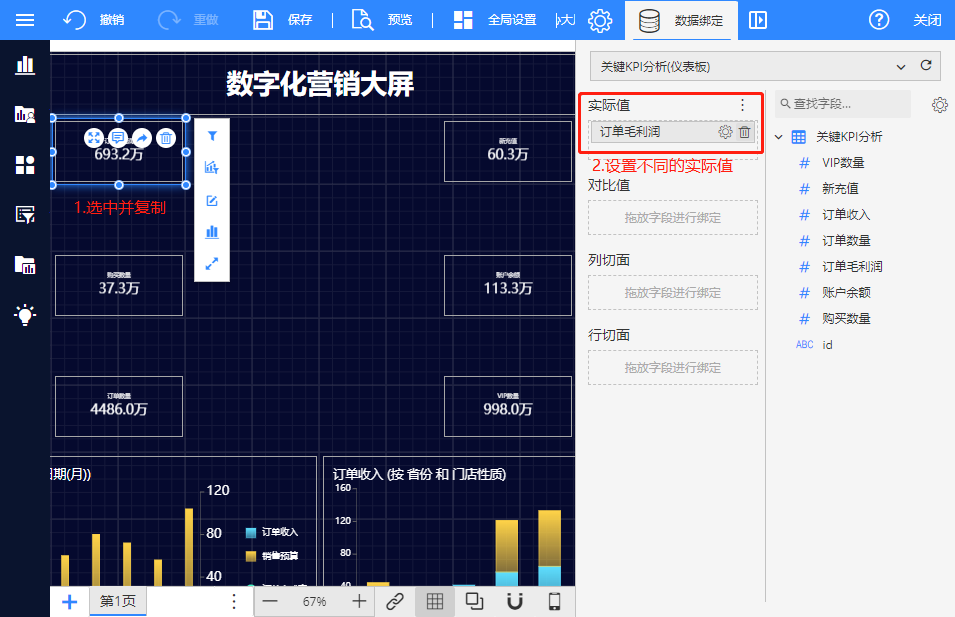Click the 预览 button
Image resolution: width=955 pixels, height=617 pixels.
coord(383,20)
